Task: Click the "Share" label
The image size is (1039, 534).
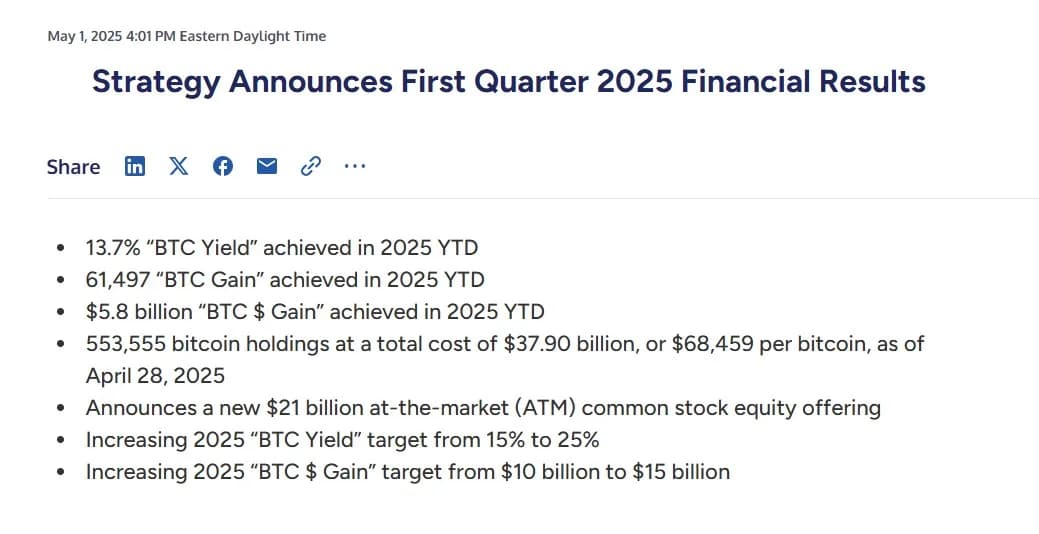Action: [73, 167]
